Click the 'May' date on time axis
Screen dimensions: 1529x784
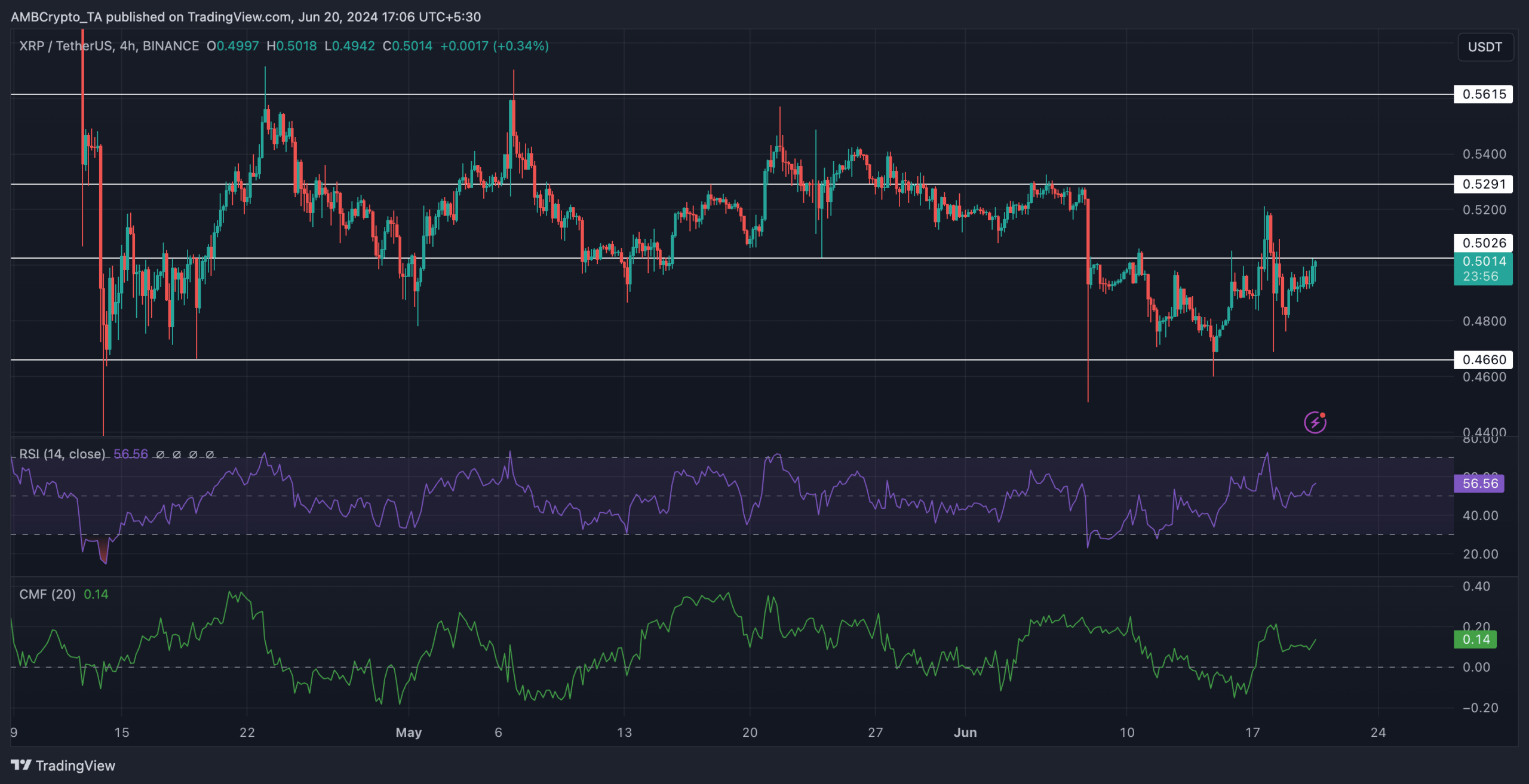(409, 733)
